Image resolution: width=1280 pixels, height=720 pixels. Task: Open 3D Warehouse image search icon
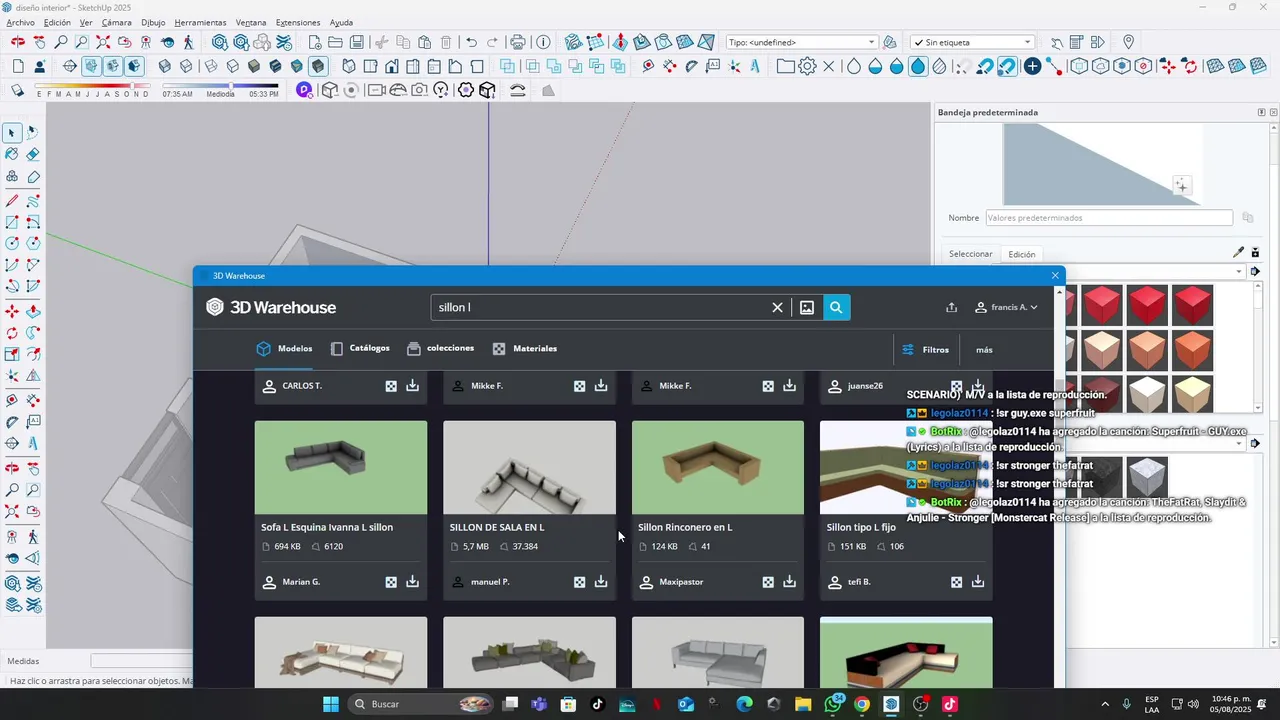pyautogui.click(x=807, y=307)
